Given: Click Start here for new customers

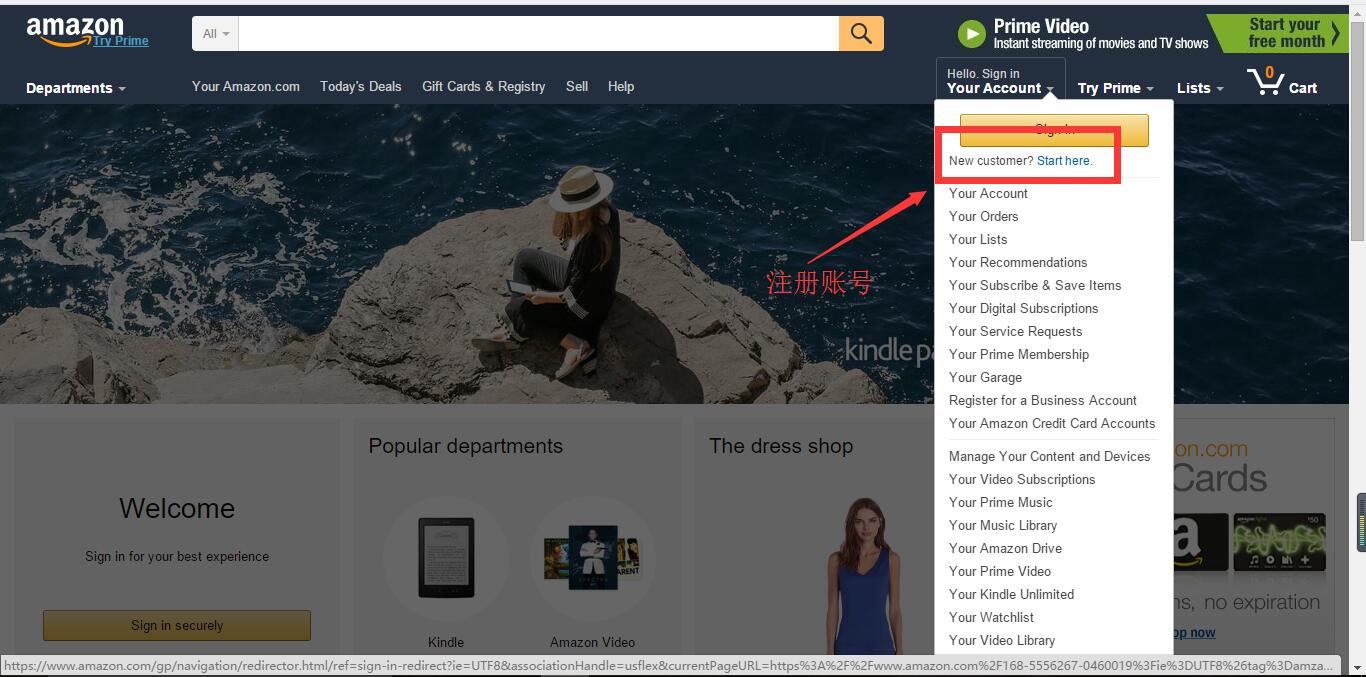Looking at the screenshot, I should [1064, 161].
